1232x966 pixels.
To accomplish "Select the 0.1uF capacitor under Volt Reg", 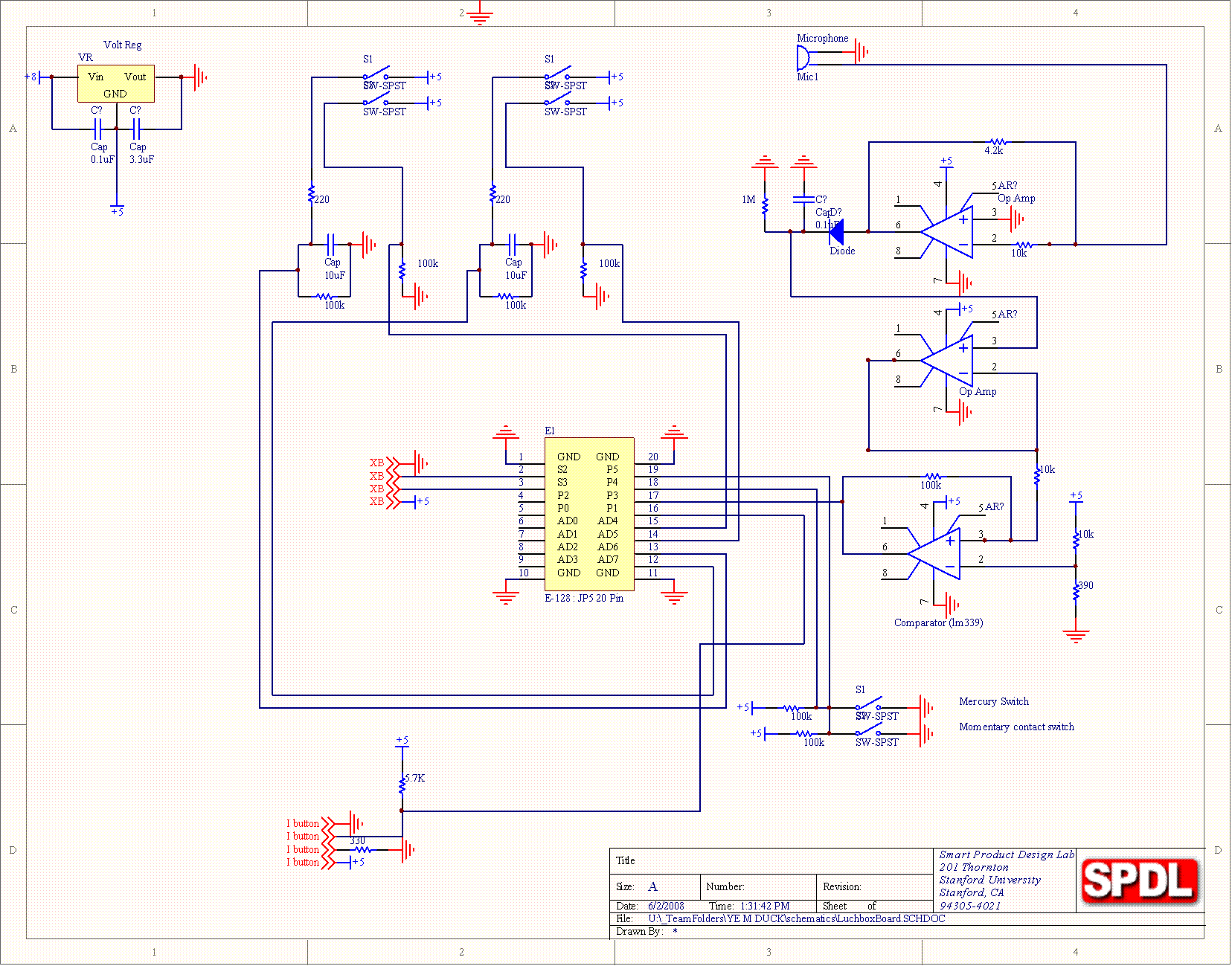I will [97, 129].
